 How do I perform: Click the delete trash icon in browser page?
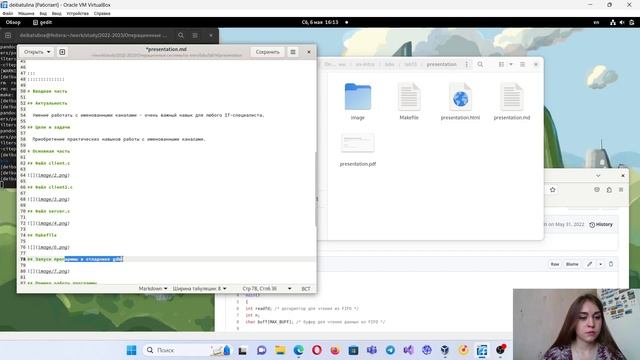click(611, 264)
